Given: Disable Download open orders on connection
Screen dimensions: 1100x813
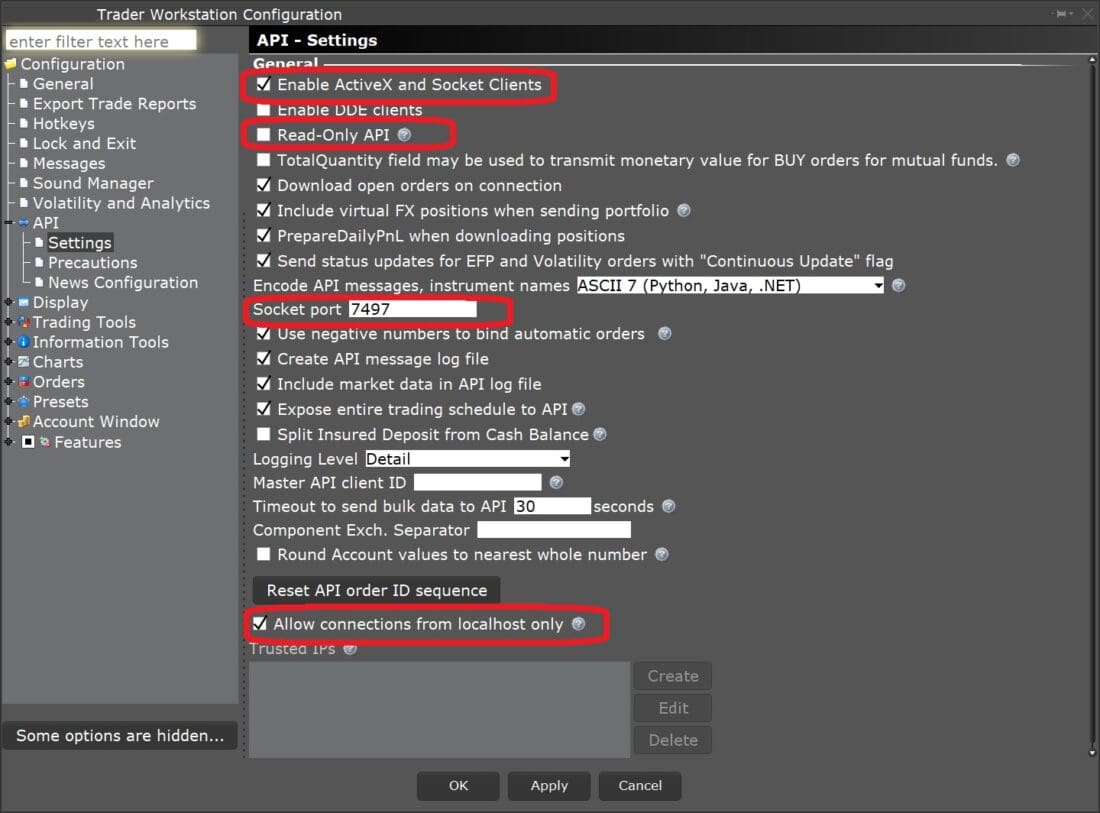Looking at the screenshot, I should pos(265,186).
